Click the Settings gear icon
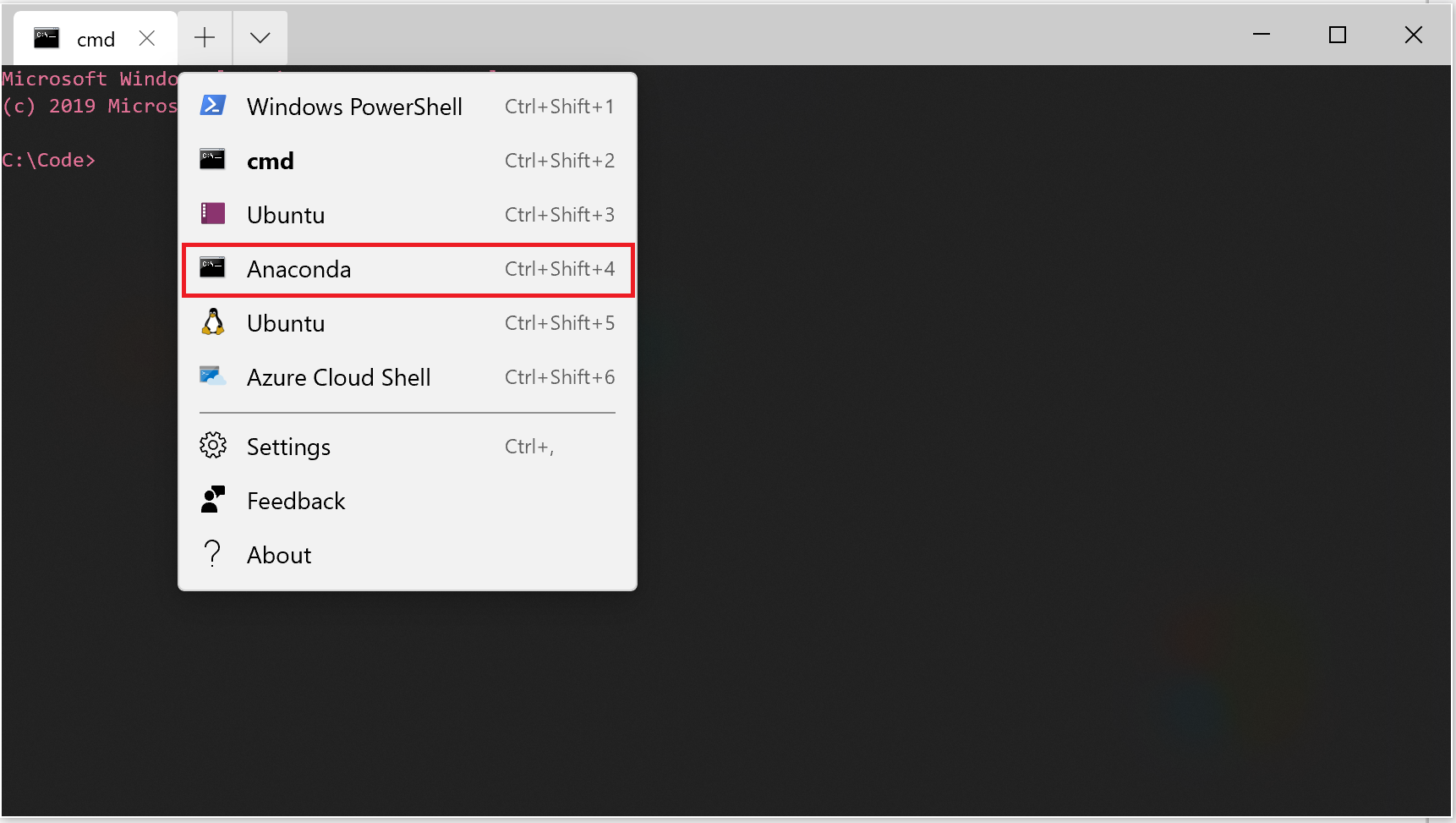Viewport: 1456px width, 823px height. [x=212, y=445]
